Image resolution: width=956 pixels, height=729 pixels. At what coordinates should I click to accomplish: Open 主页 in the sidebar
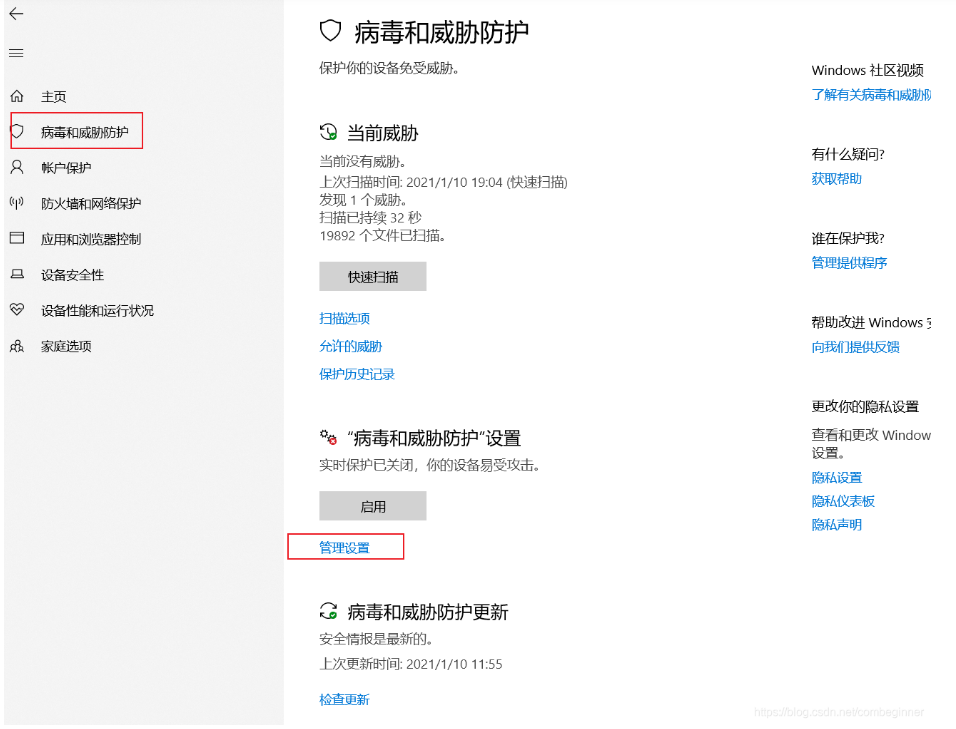point(54,96)
